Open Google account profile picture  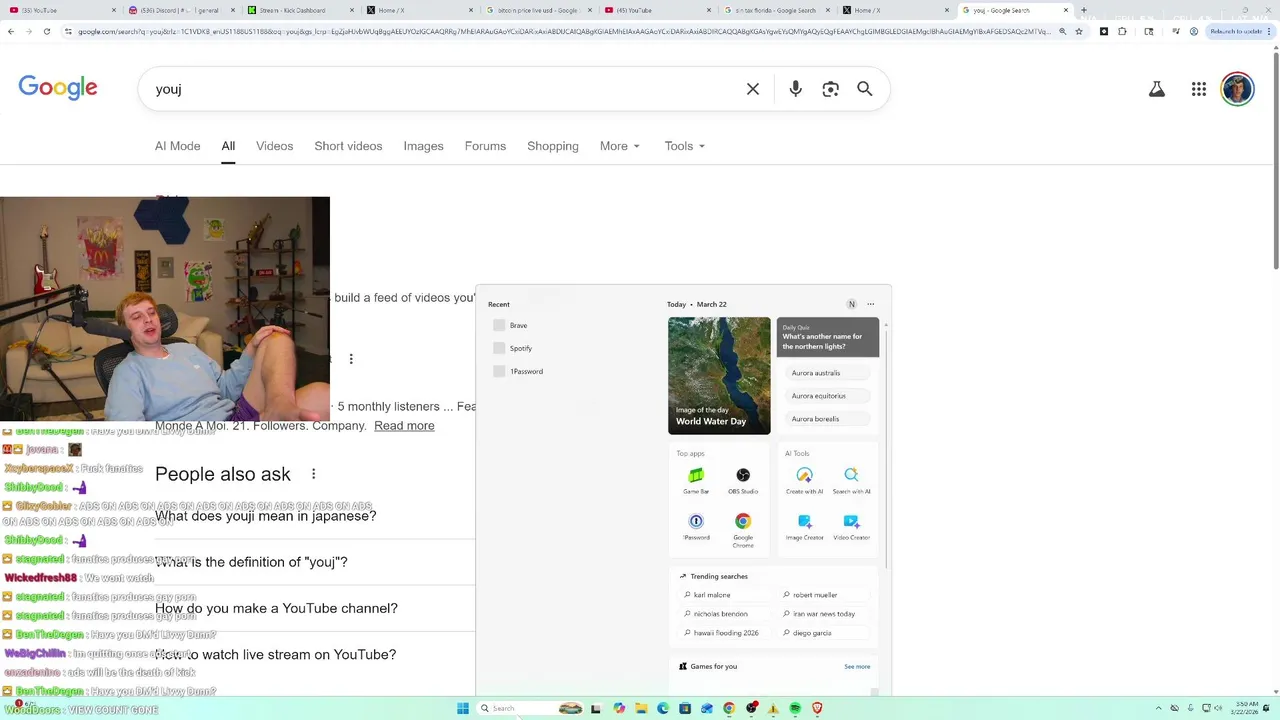pyautogui.click(x=1237, y=89)
